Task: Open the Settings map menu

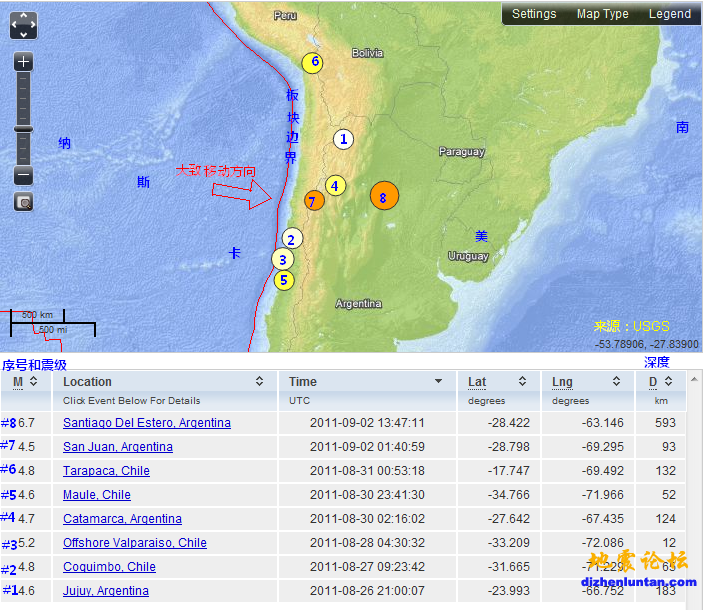Action: [x=534, y=14]
